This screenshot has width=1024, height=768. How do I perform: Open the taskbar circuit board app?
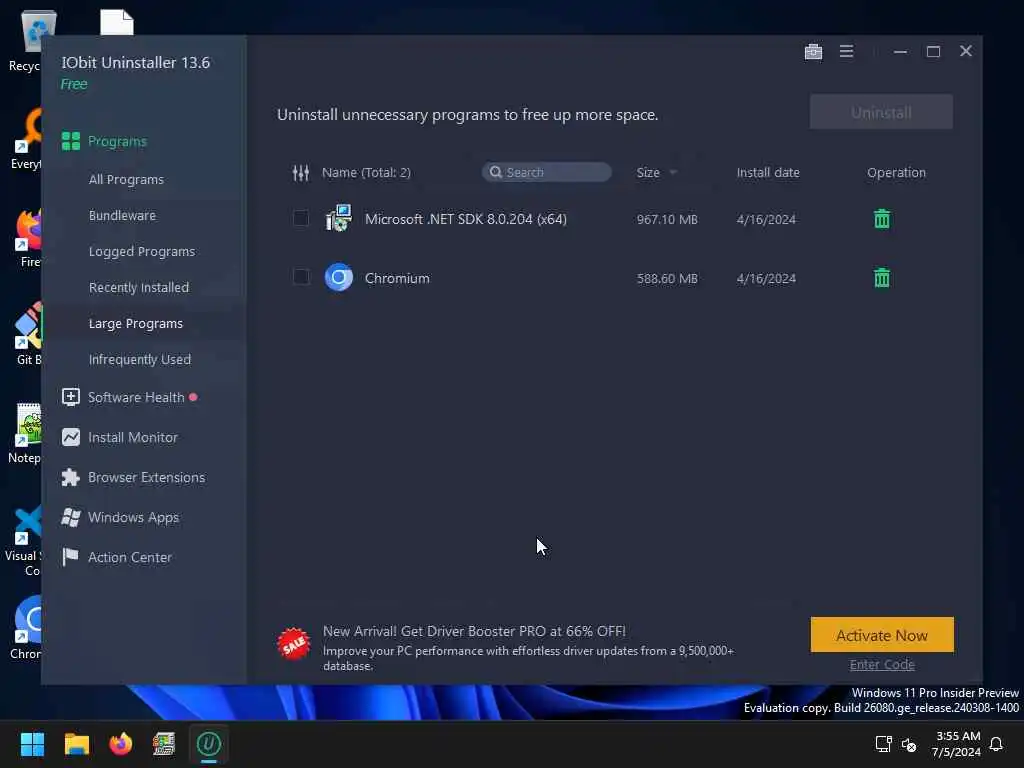pyautogui.click(x=164, y=744)
